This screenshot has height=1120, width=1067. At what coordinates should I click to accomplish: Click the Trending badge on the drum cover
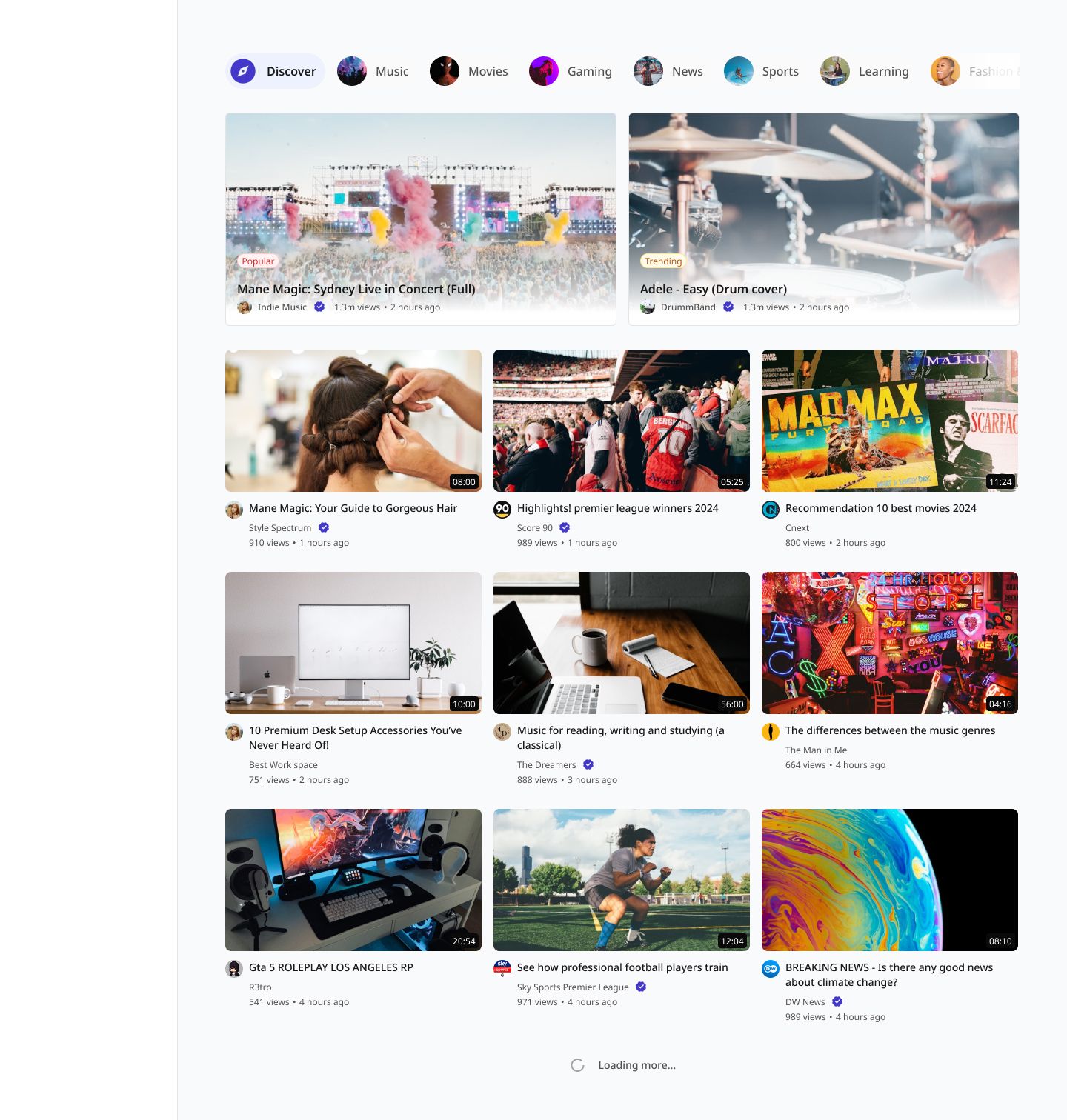point(663,261)
